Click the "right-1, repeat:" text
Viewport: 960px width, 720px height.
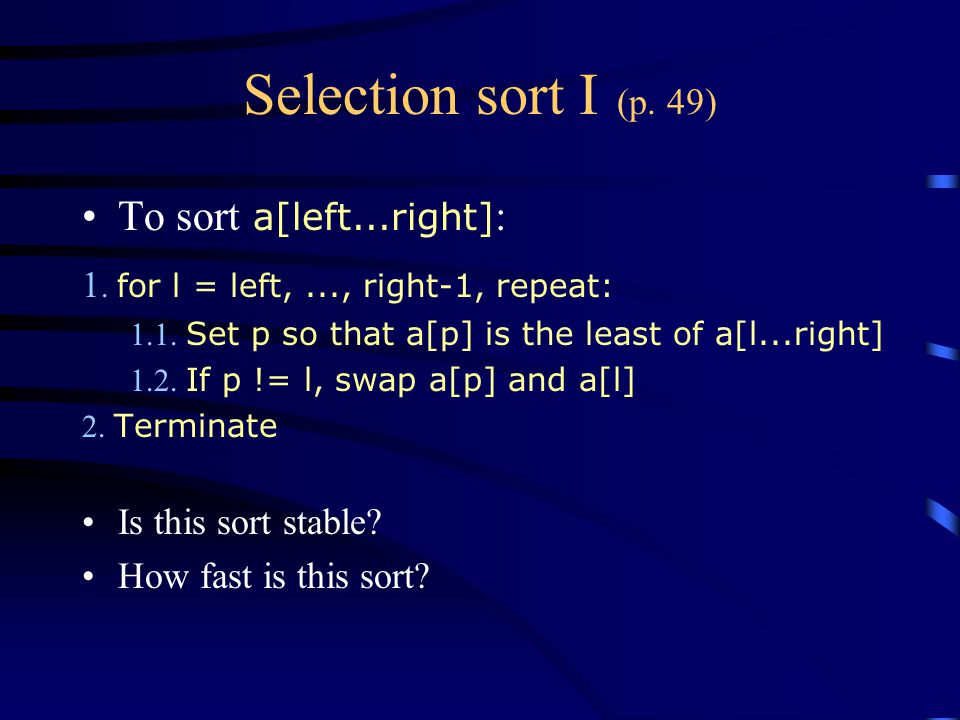click(x=487, y=286)
